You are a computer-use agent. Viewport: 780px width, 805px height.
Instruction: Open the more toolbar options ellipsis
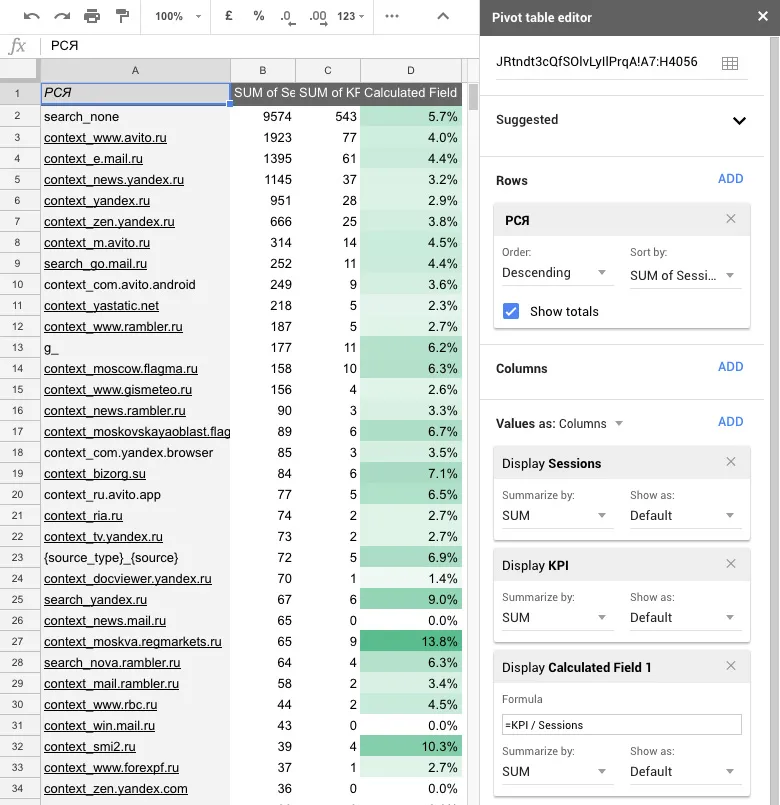coord(392,16)
